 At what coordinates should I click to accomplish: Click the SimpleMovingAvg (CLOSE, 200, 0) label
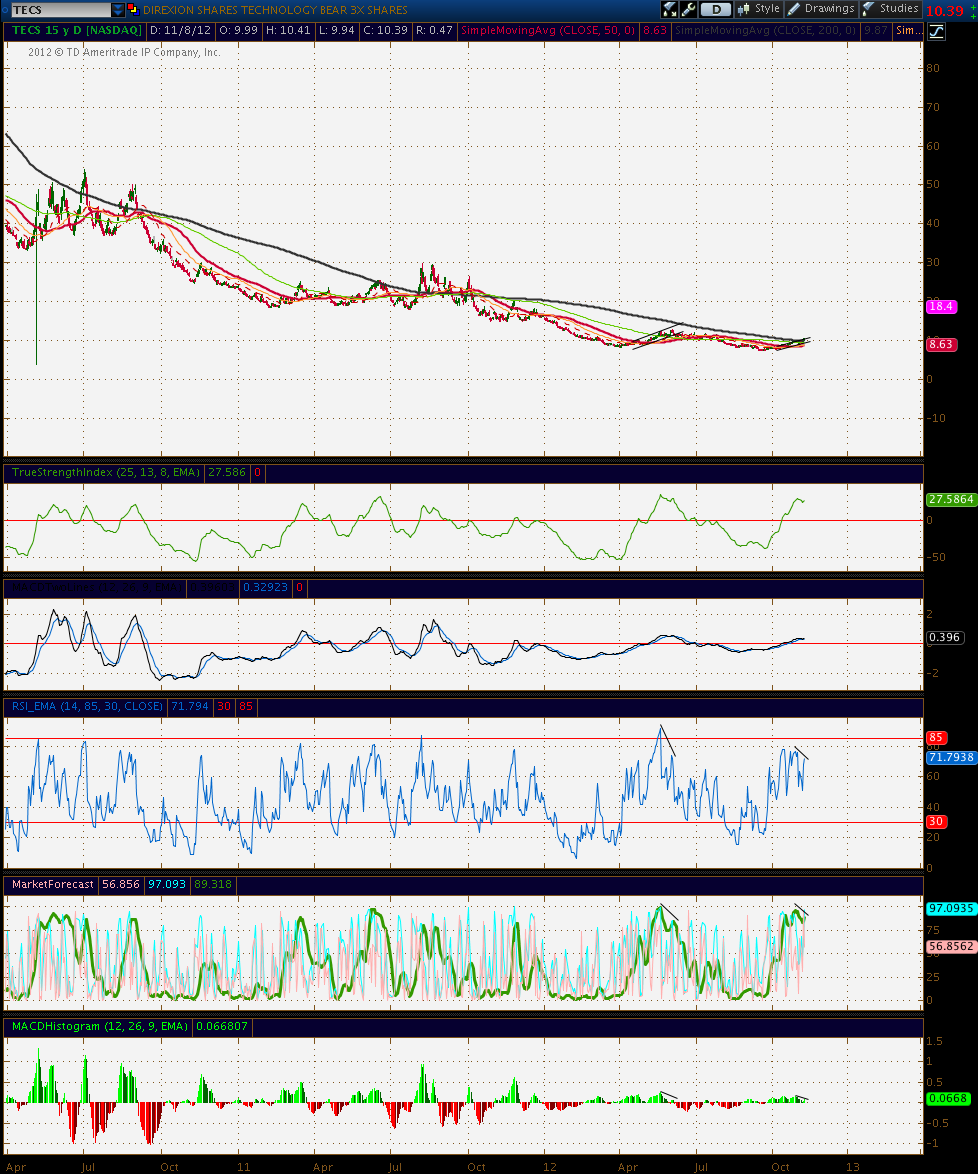point(765,31)
